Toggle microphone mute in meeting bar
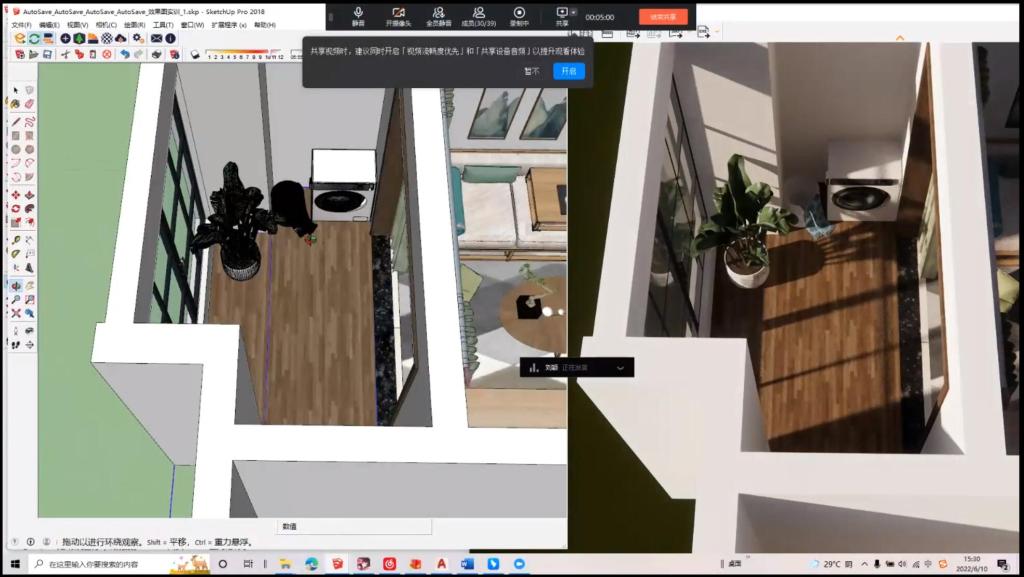The image size is (1024, 577). tap(358, 16)
